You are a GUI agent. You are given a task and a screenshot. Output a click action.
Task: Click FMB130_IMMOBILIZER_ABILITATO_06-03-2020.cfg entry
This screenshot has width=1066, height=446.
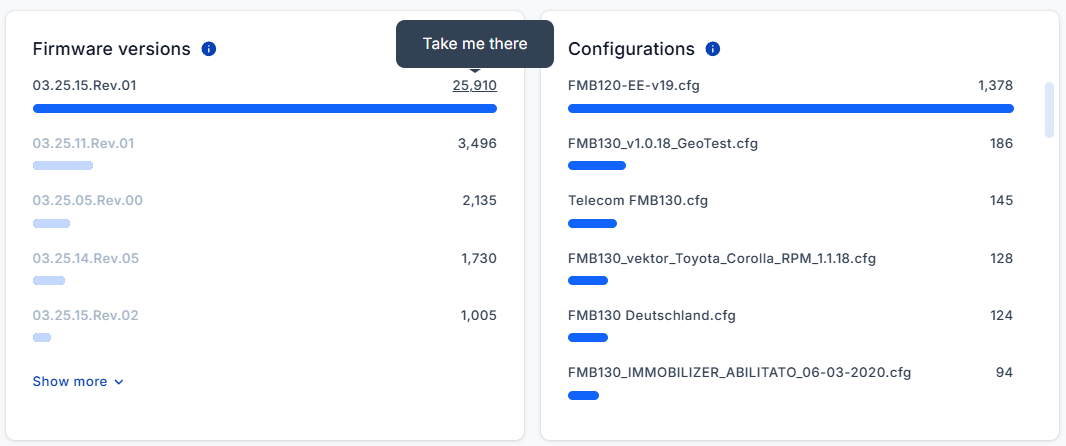(x=739, y=372)
